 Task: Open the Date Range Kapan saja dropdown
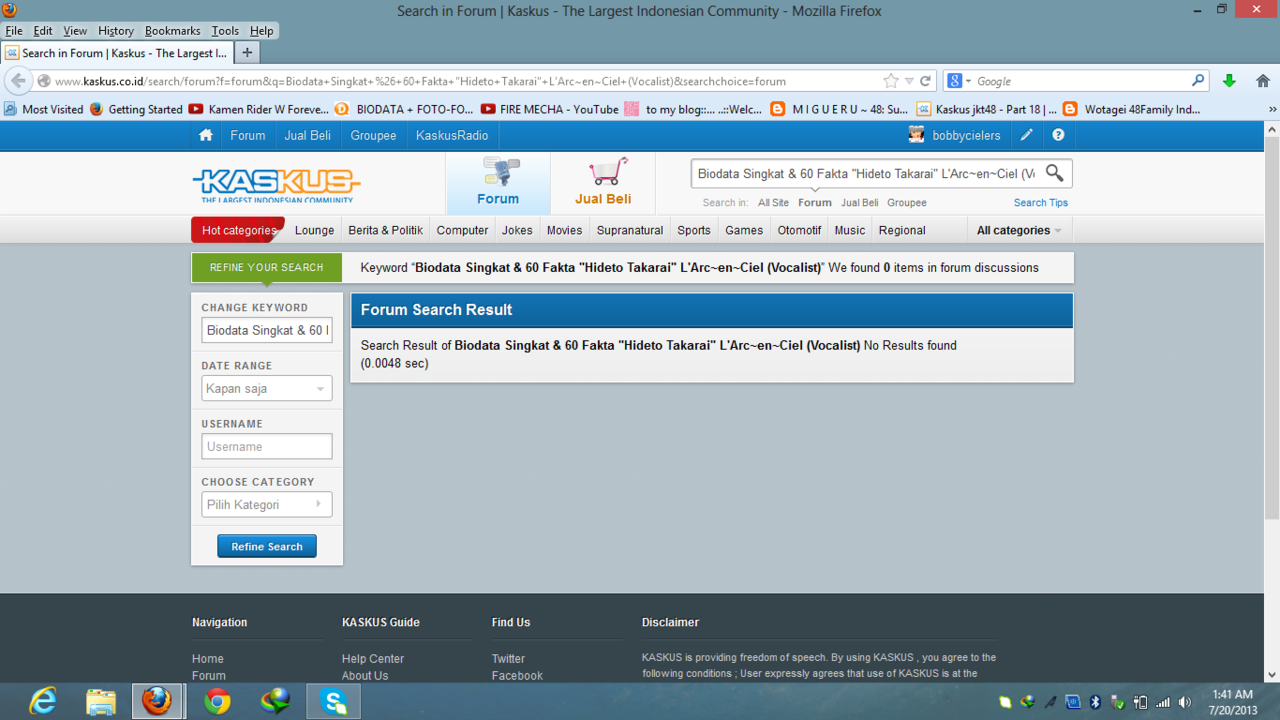[x=266, y=388]
